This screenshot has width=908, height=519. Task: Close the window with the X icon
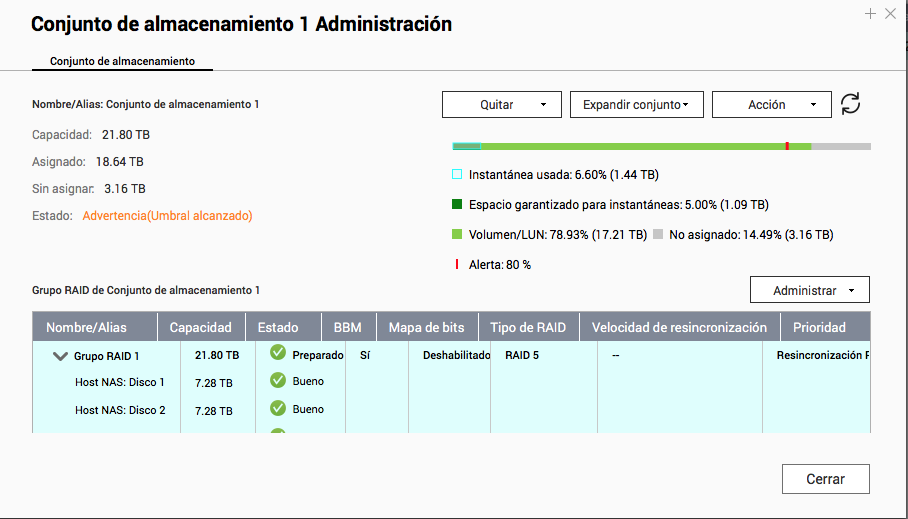point(891,14)
